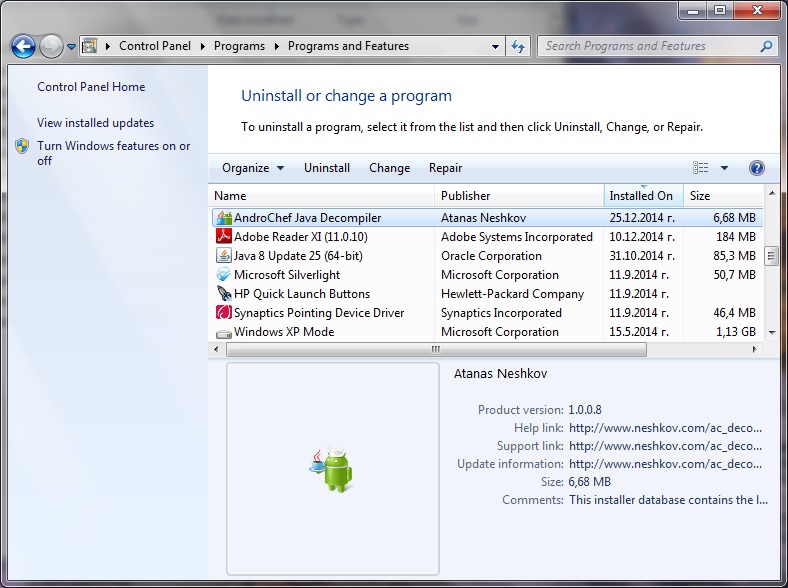Click Uninstall in the toolbar
Viewport: 788px width, 588px height.
327,168
